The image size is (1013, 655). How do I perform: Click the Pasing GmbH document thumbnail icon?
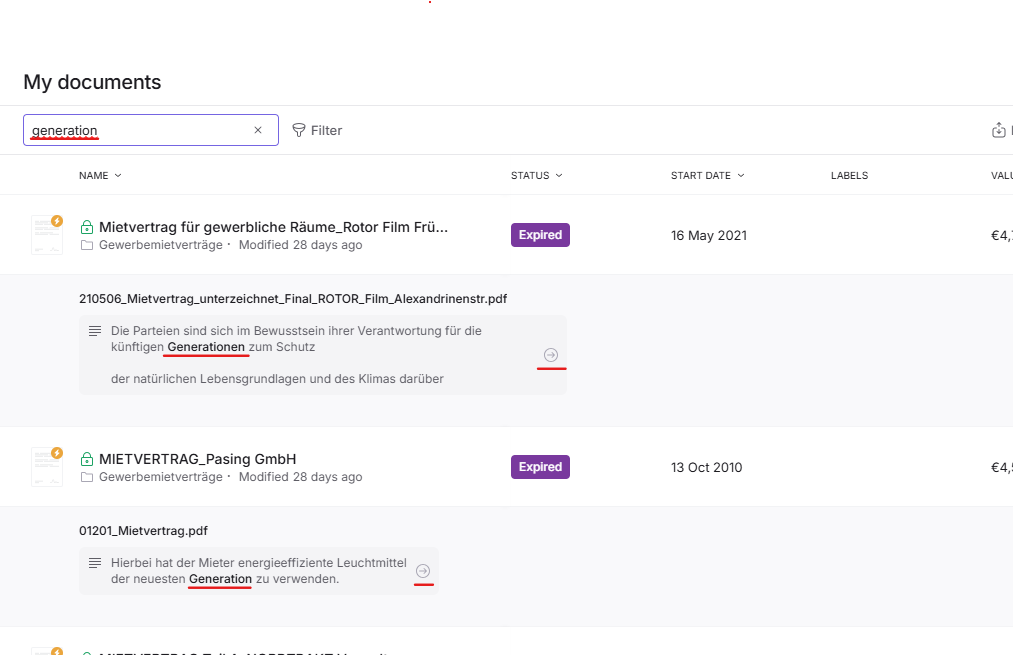pos(46,466)
